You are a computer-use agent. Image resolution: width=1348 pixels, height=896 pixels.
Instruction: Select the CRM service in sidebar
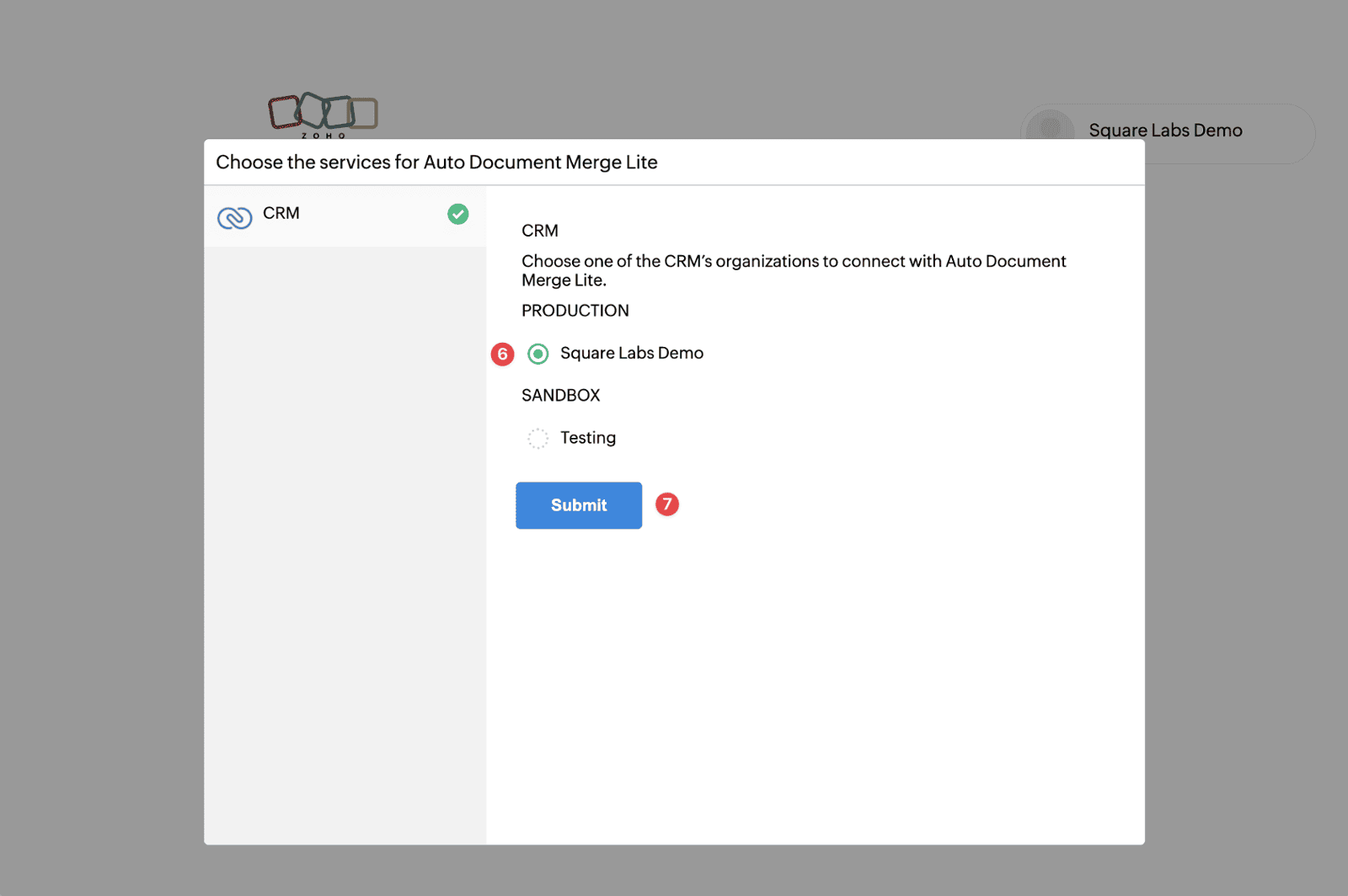click(345, 216)
